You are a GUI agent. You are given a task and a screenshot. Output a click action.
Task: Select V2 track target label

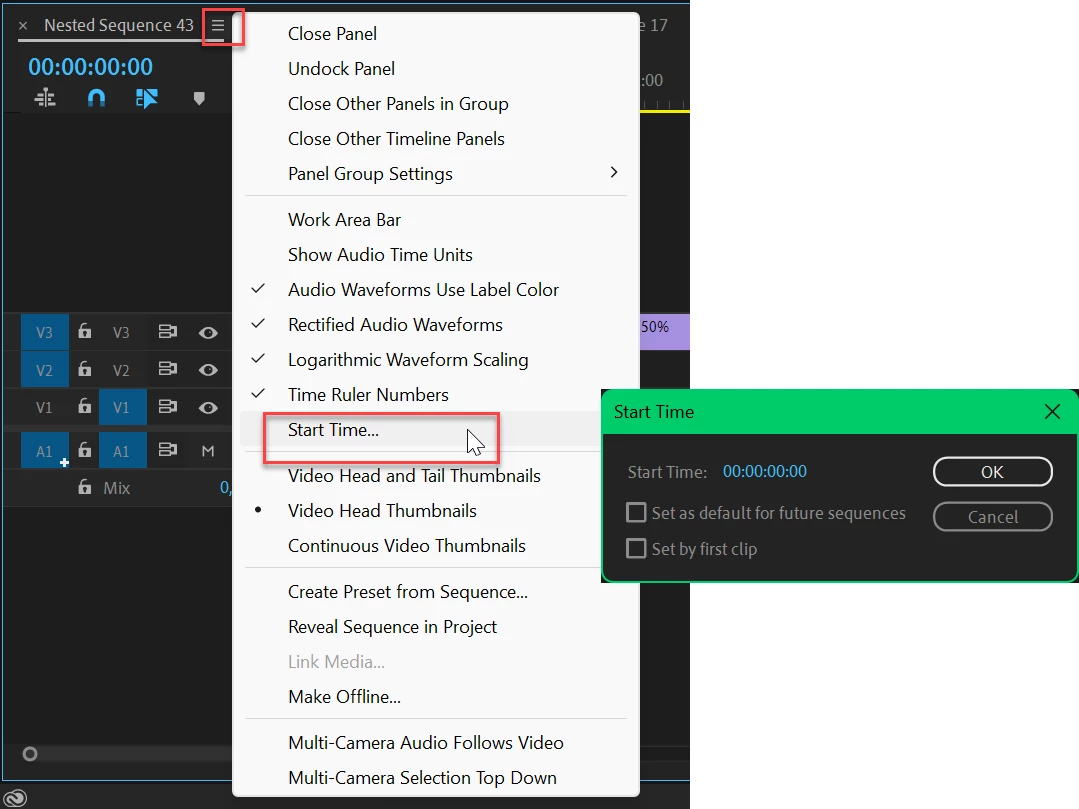coord(122,370)
